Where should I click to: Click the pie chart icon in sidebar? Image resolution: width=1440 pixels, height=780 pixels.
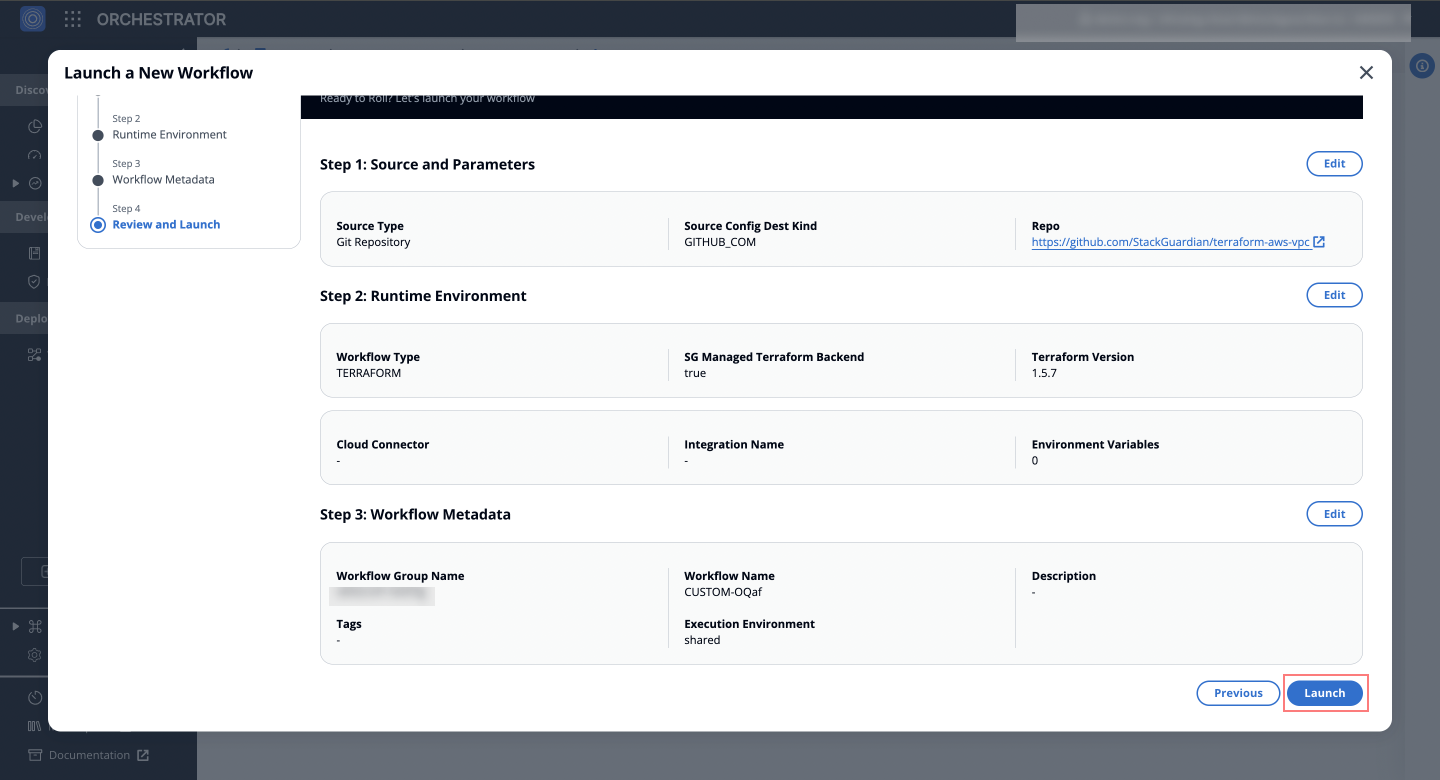coord(35,127)
